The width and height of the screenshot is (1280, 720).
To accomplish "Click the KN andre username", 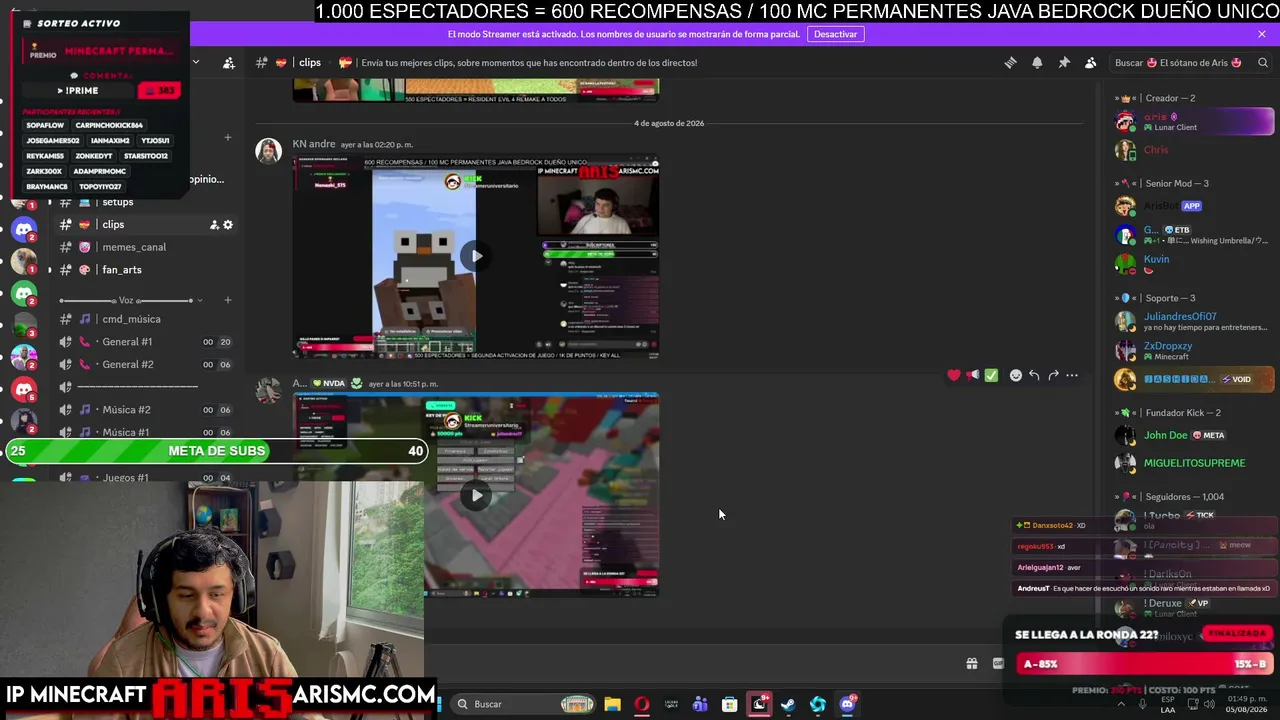I will [x=314, y=144].
